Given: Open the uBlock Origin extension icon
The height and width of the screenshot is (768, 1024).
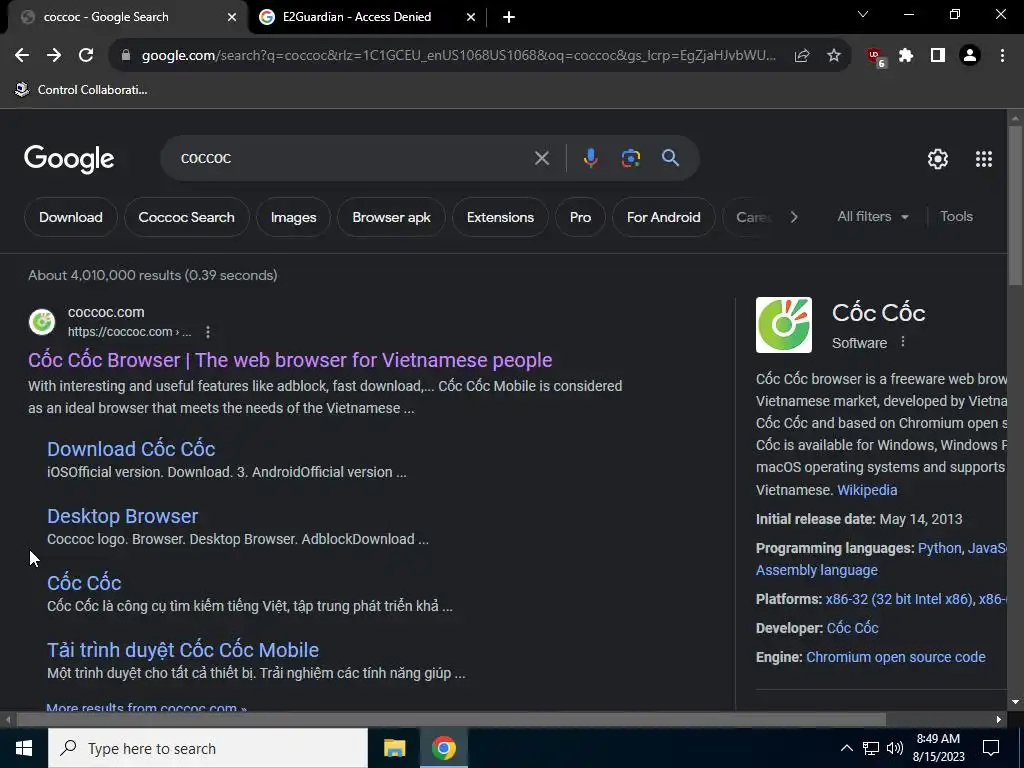Looking at the screenshot, I should coord(876,57).
